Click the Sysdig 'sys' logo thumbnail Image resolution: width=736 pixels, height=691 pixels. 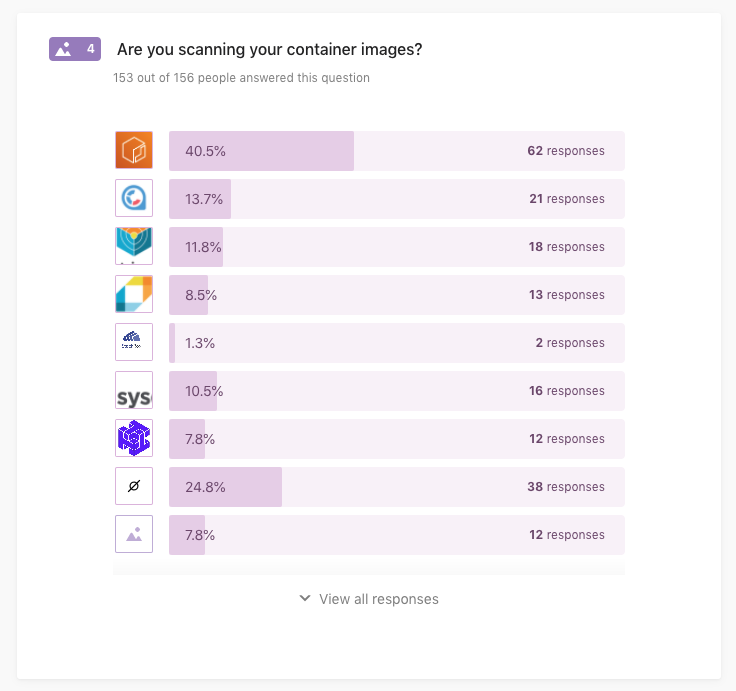click(x=134, y=390)
